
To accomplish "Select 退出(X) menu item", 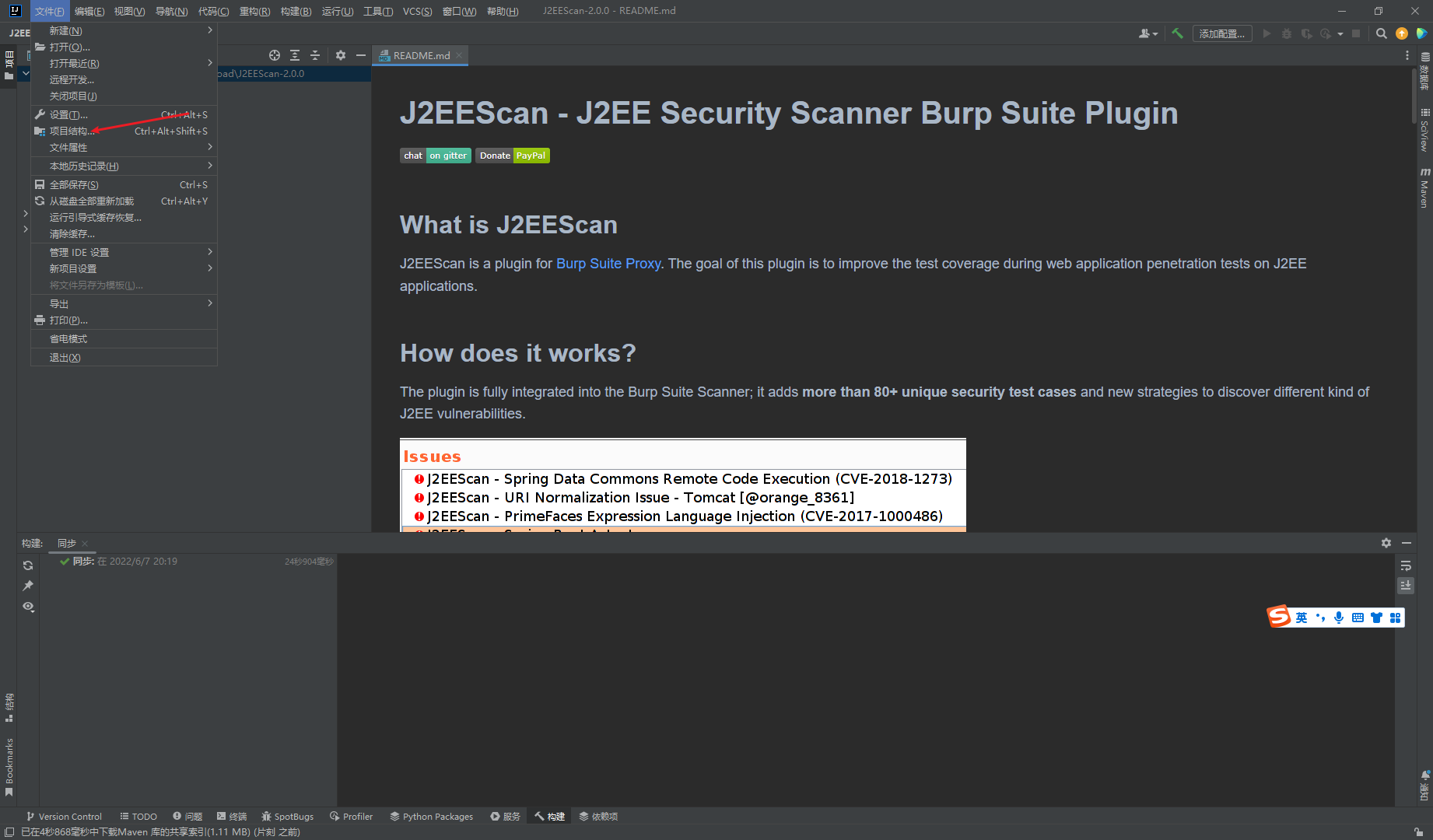I will [x=124, y=358].
